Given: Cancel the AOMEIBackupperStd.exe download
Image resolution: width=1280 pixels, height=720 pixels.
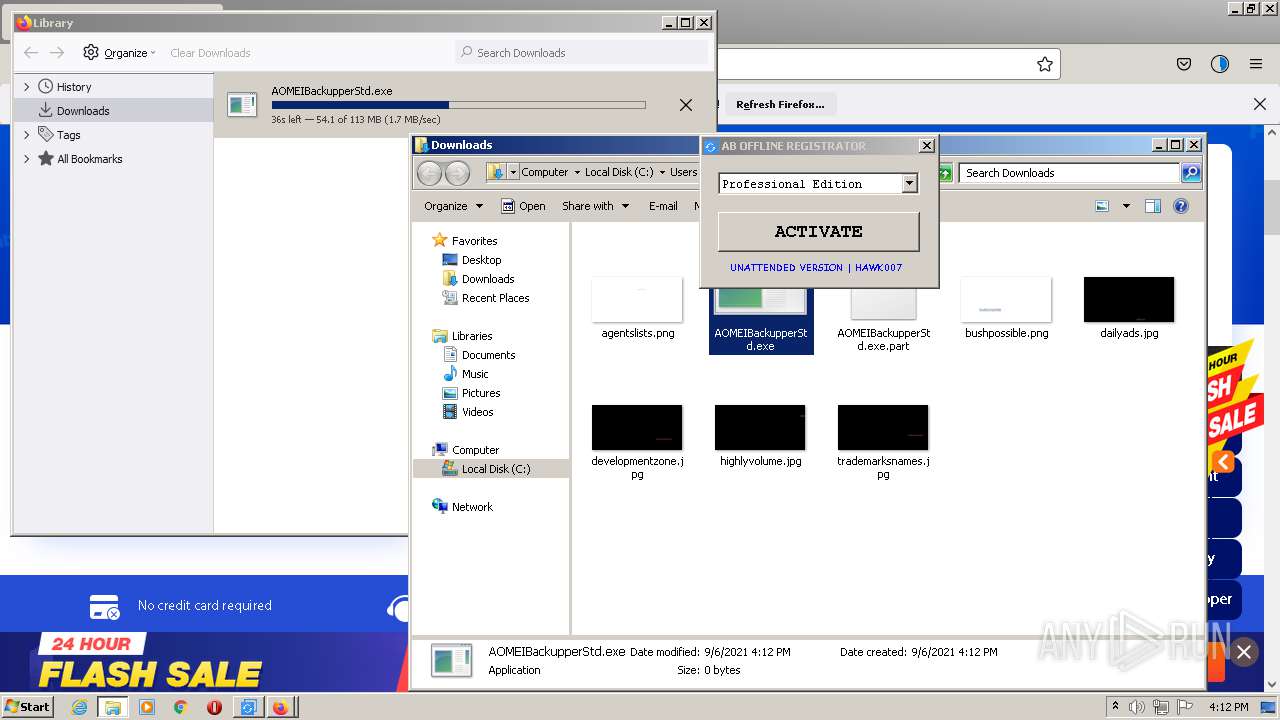Looking at the screenshot, I should click(686, 105).
